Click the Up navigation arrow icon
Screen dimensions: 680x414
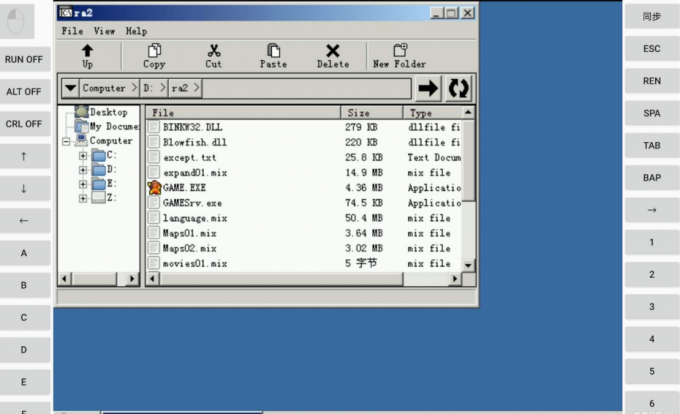coord(87,51)
